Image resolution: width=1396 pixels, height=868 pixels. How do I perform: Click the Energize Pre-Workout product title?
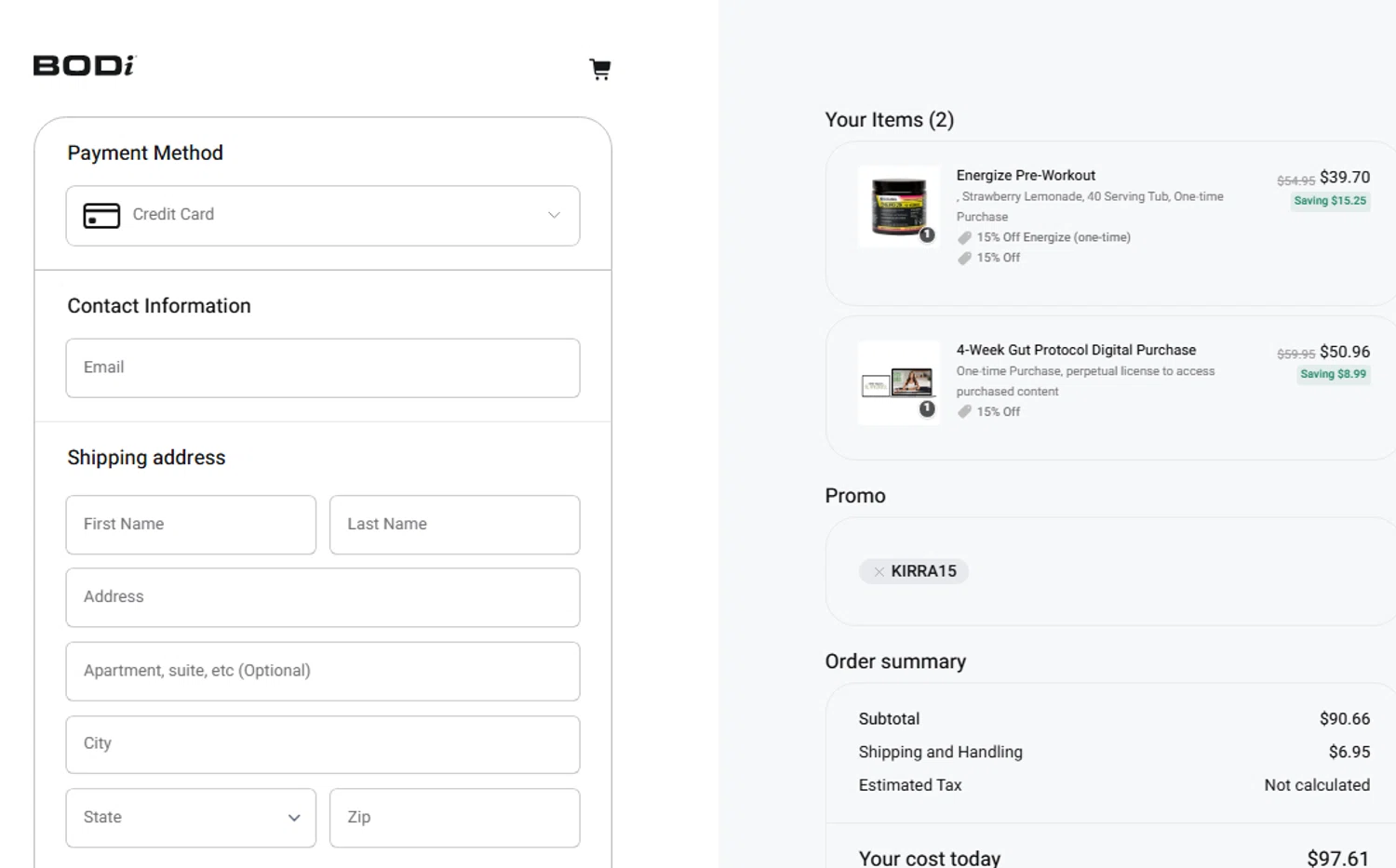(1026, 175)
